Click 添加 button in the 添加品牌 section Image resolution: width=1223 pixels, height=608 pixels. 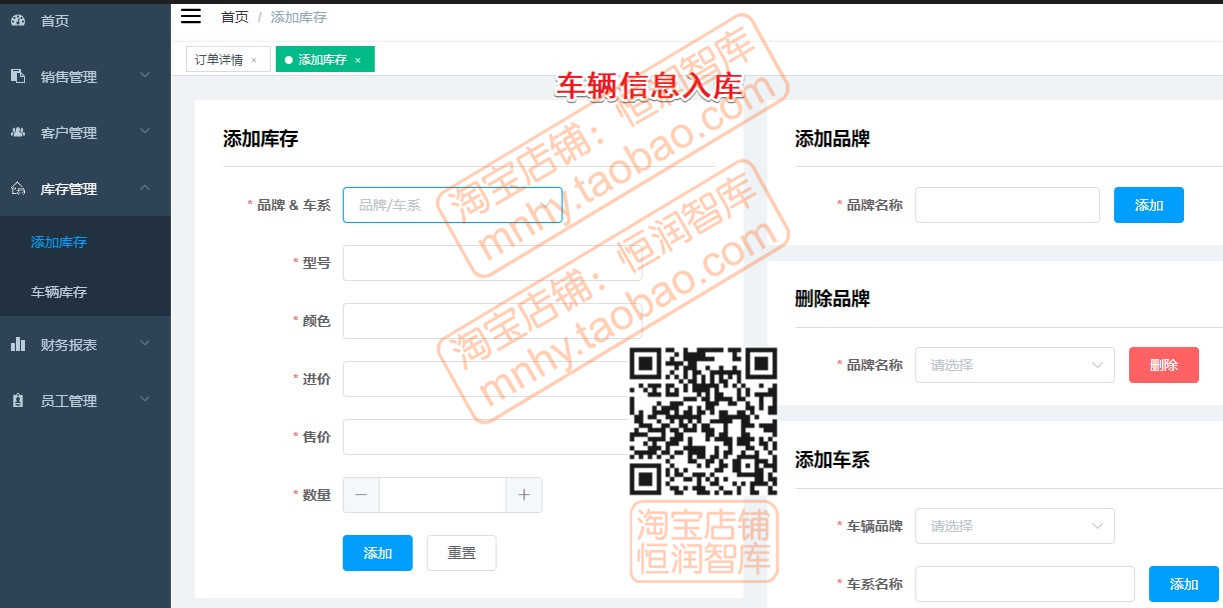1149,205
